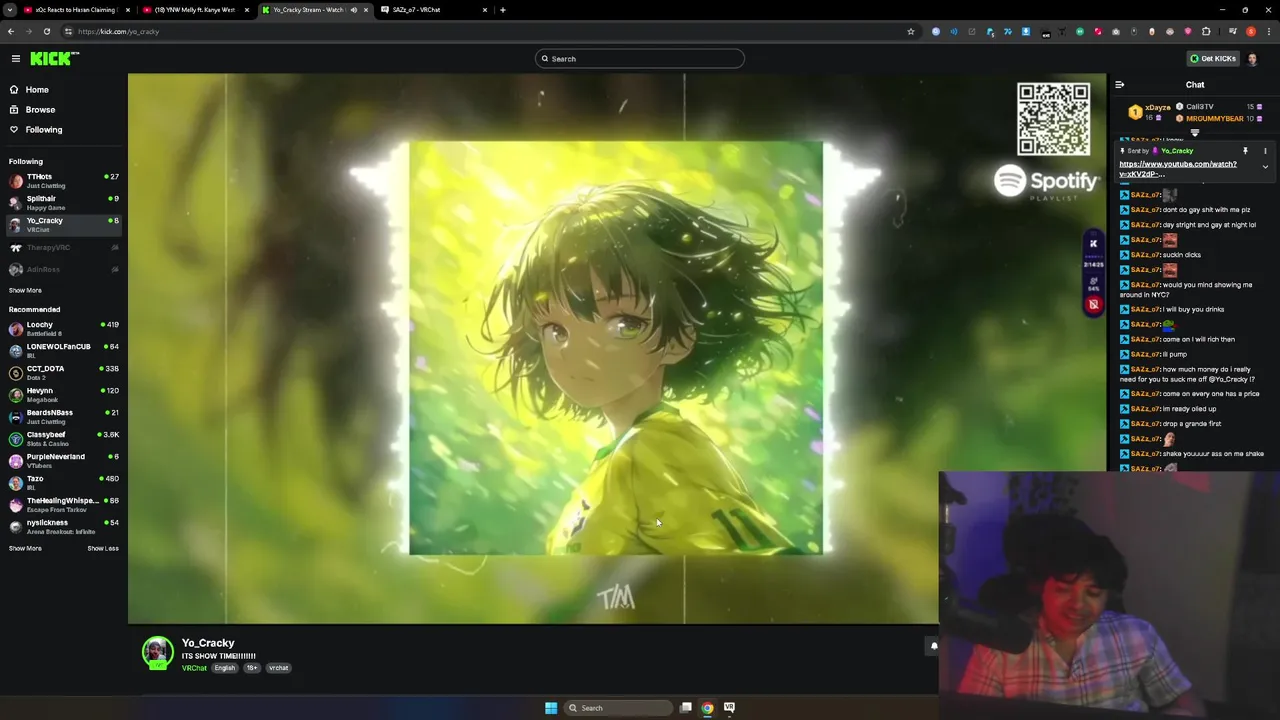Open the Kick hamburger sidebar menu
Viewport: 1280px width, 720px height.
[16, 59]
